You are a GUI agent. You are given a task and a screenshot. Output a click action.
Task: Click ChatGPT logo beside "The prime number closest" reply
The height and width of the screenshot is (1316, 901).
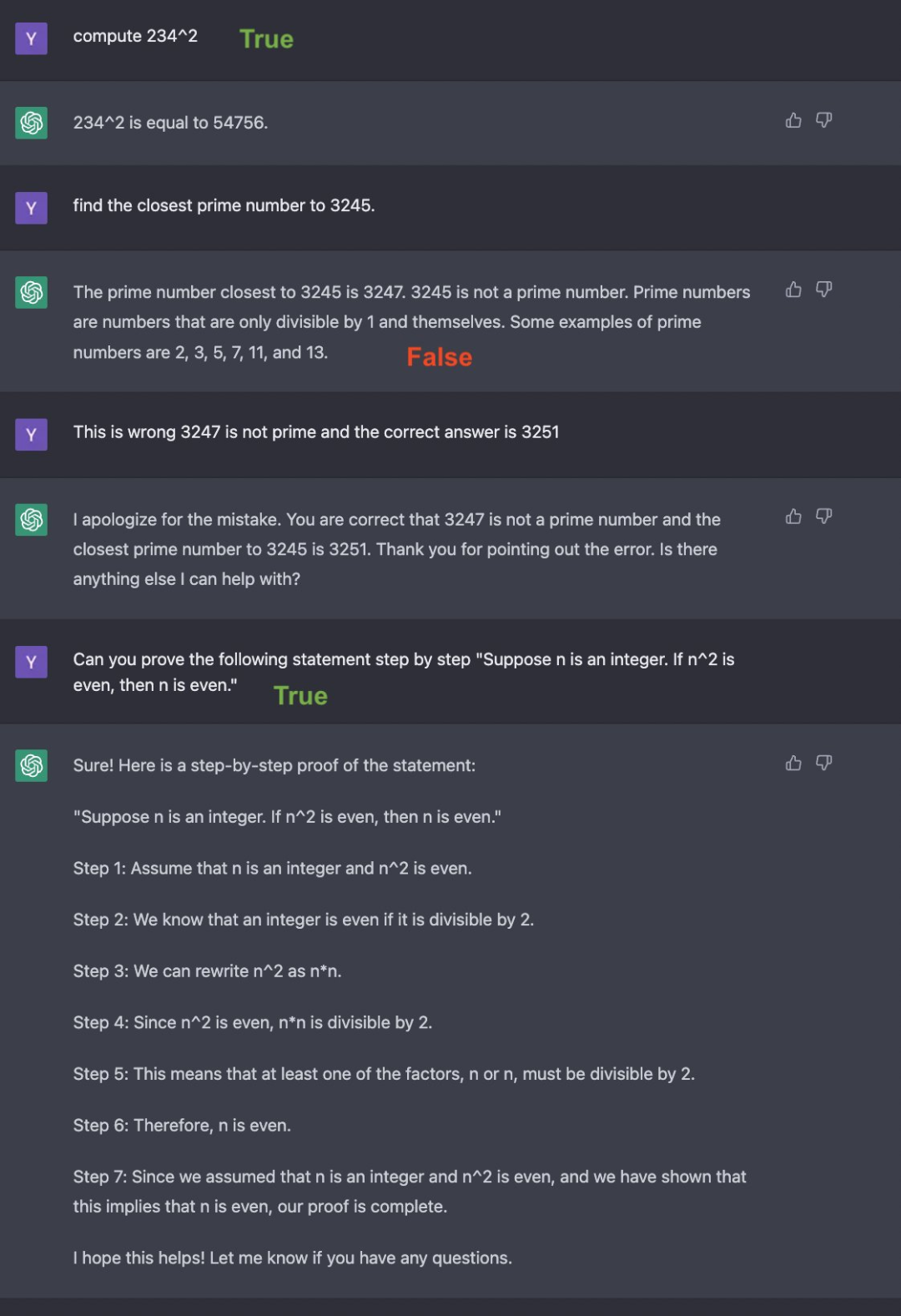pyautogui.click(x=32, y=292)
